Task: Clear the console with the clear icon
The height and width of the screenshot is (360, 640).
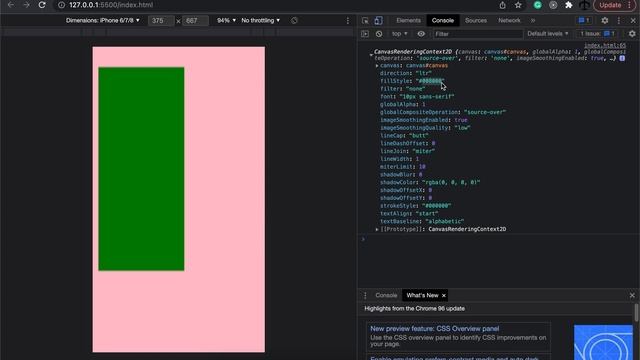Action: tap(379, 34)
